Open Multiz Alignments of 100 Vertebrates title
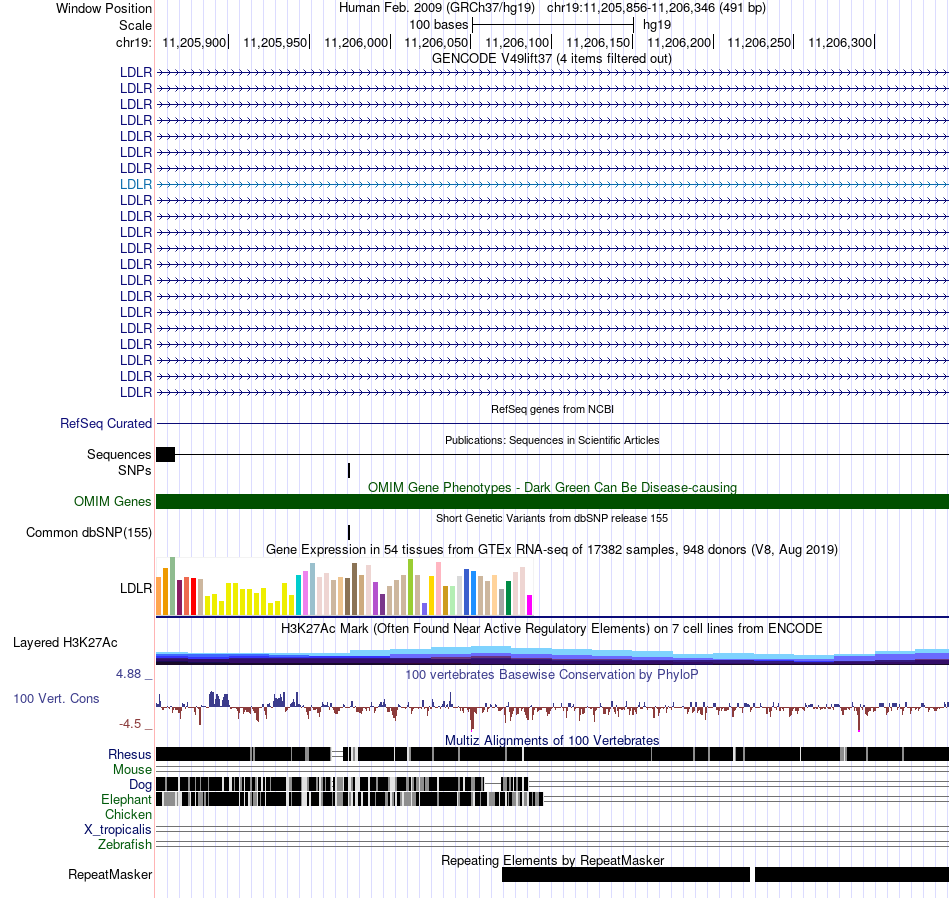Screen dimensions: 950x898 [552, 740]
